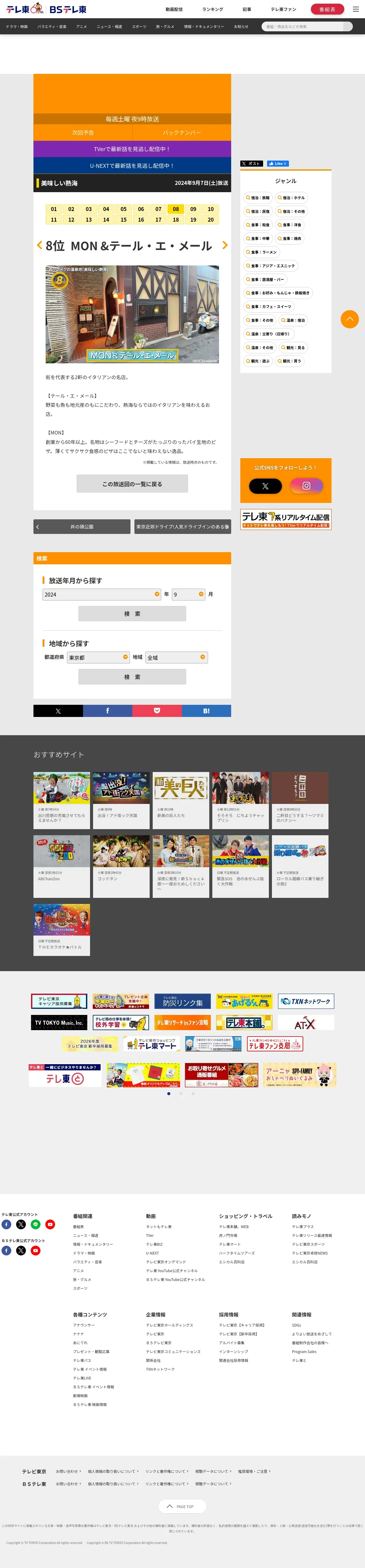Viewport: 365px width, 1568px height.
Task: Share via the red Pocket share bar
Action: (x=157, y=710)
